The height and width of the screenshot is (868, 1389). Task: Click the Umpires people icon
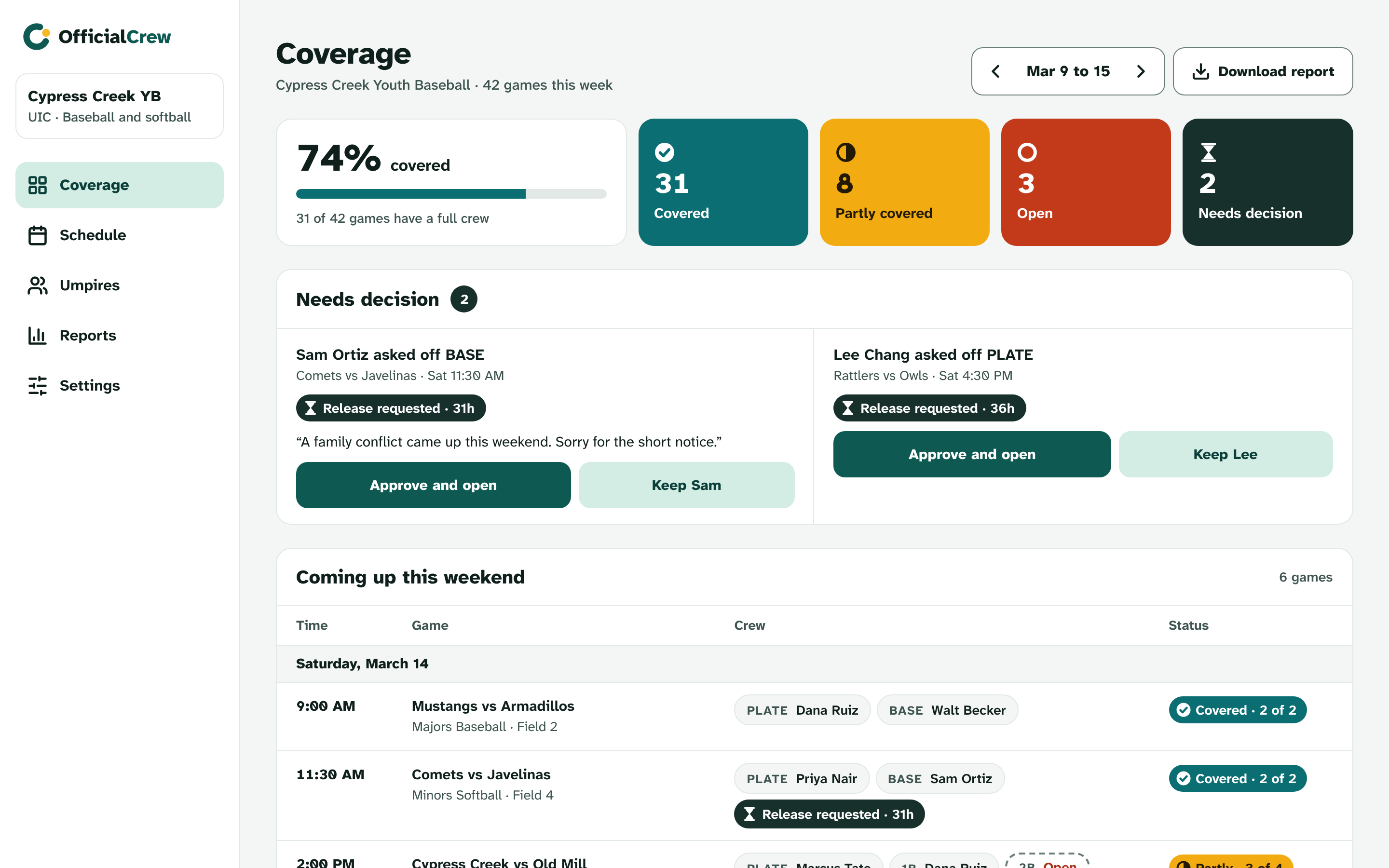coord(37,285)
